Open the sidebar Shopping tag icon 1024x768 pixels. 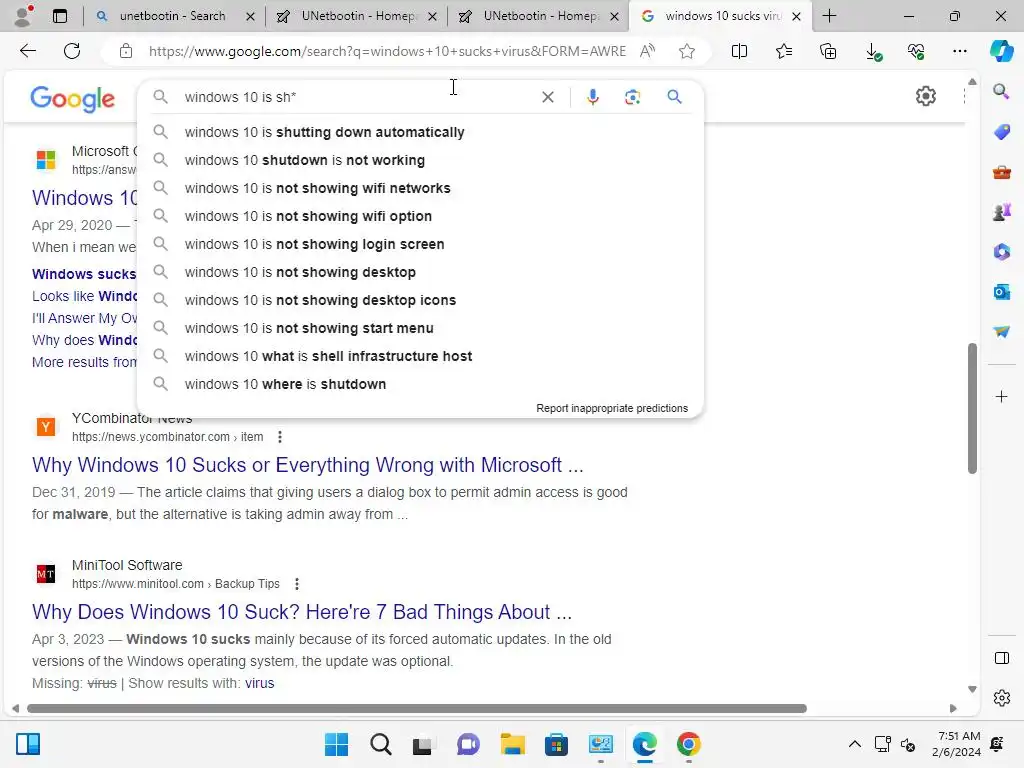point(1001,131)
